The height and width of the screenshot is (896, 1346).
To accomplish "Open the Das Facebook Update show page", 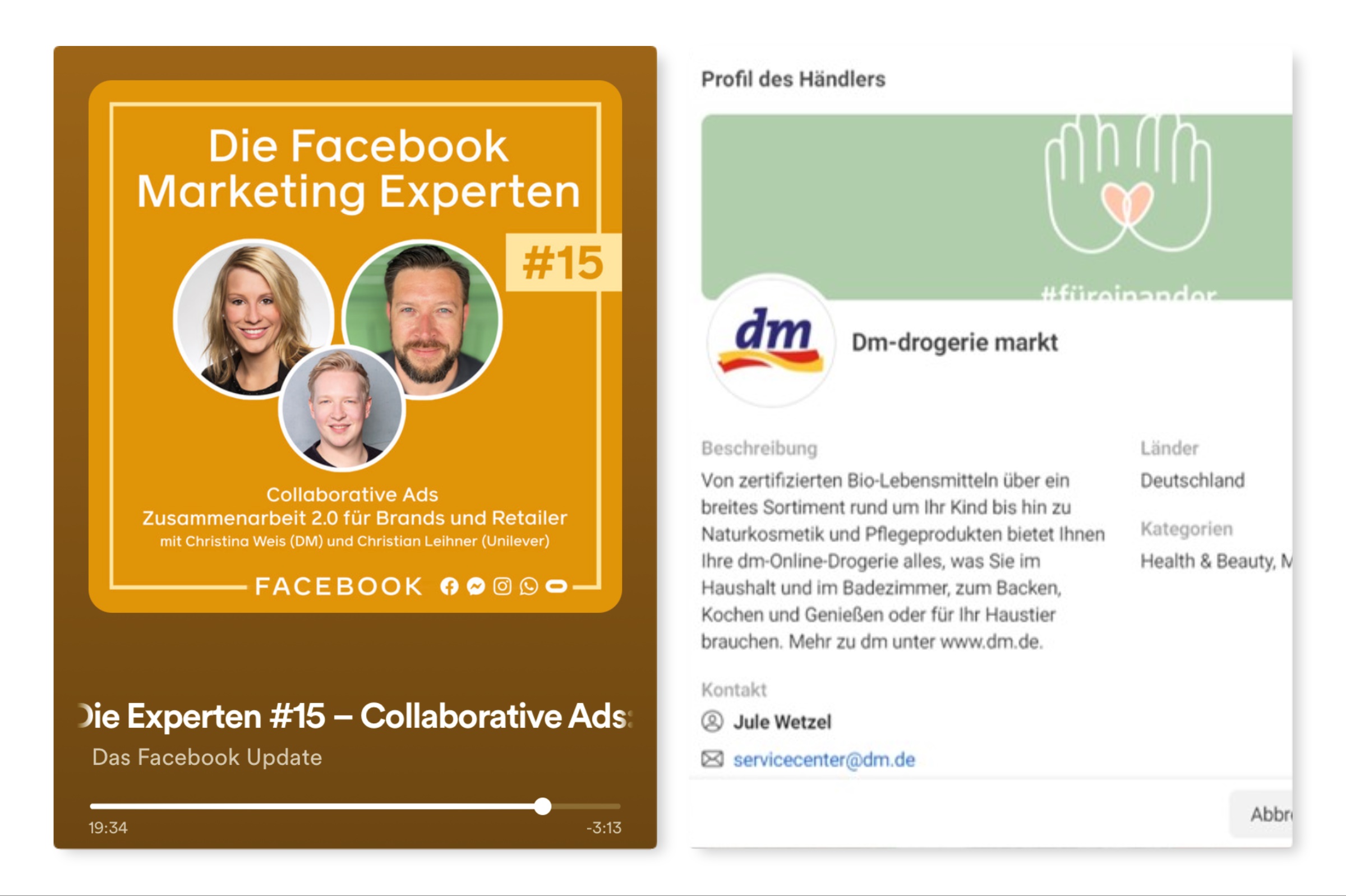I will [208, 757].
